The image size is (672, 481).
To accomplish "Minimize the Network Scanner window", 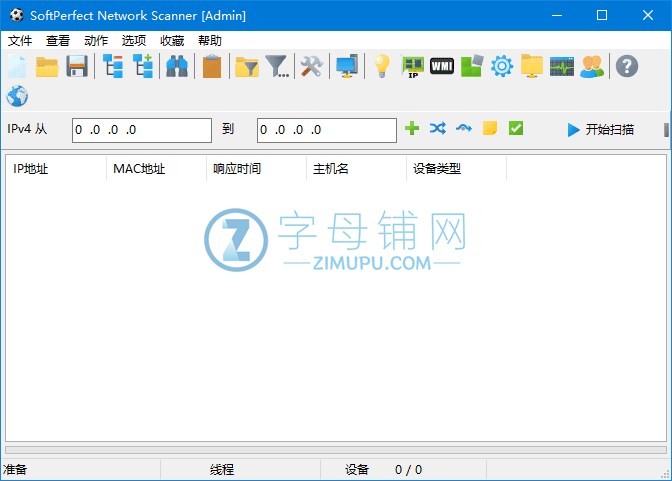I will 557,15.
